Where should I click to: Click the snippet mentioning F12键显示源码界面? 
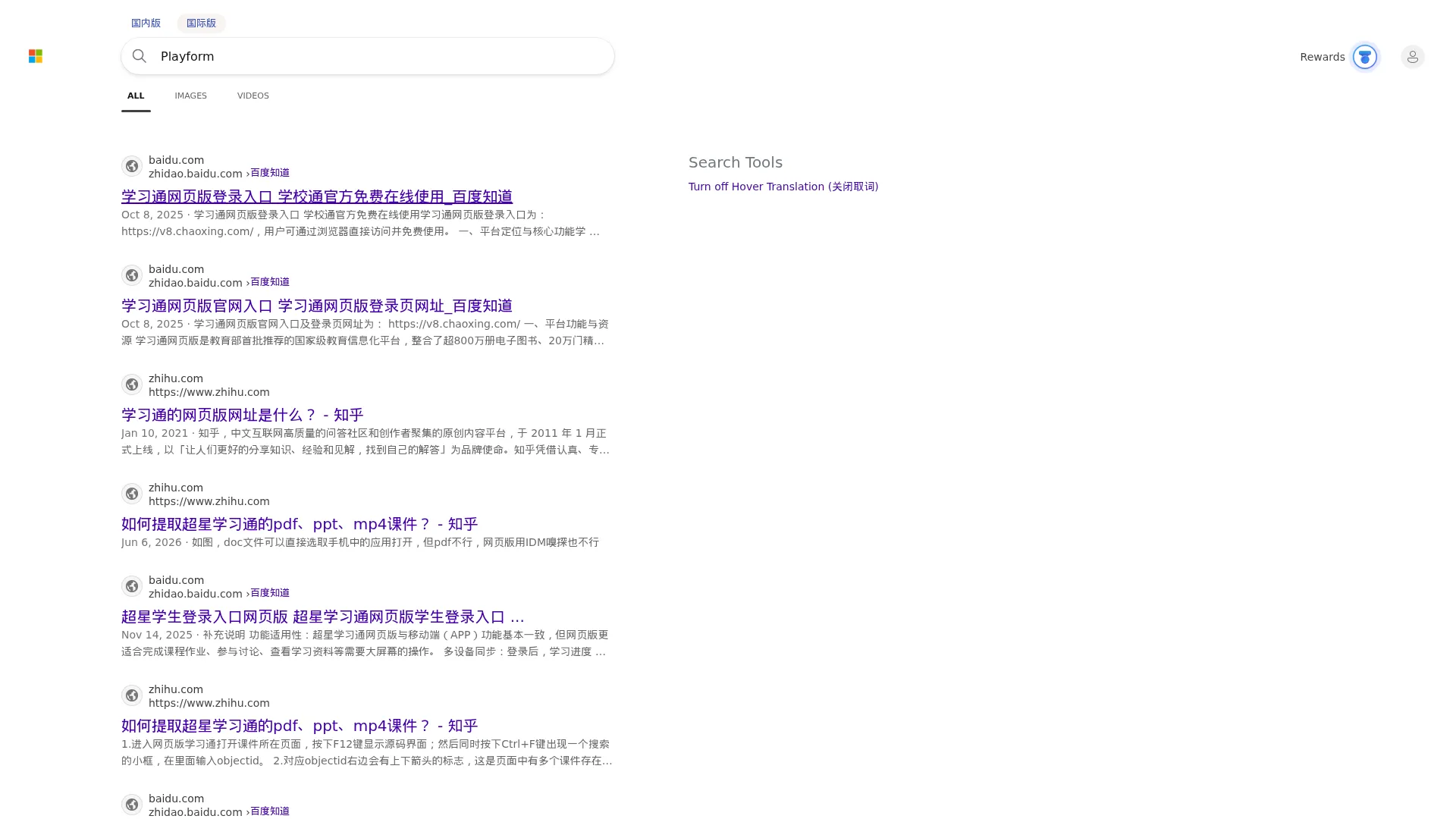367,752
